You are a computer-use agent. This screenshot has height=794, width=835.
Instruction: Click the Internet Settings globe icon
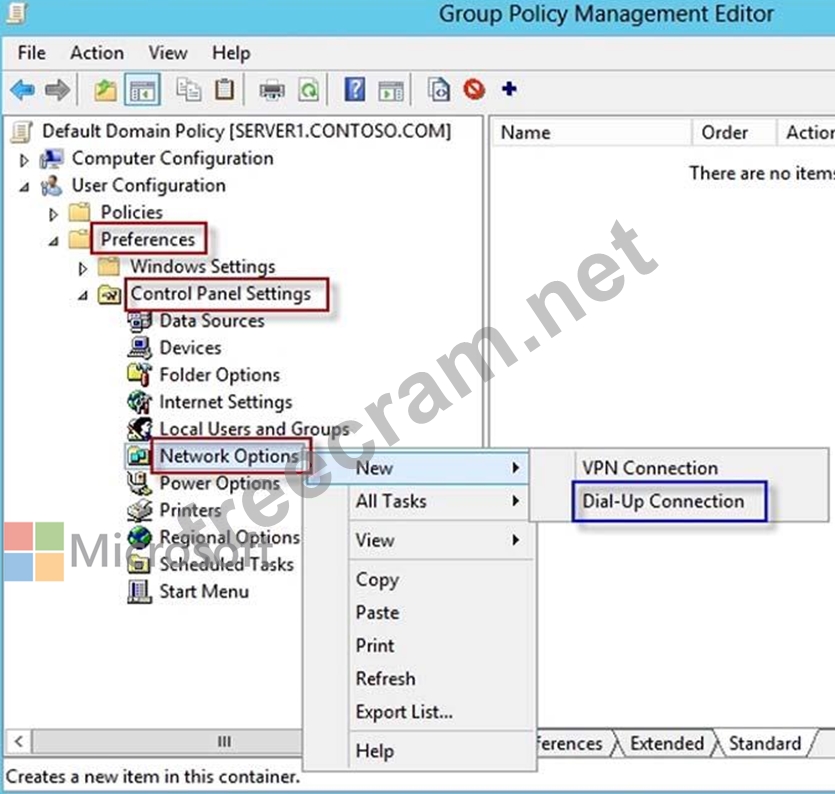point(140,402)
